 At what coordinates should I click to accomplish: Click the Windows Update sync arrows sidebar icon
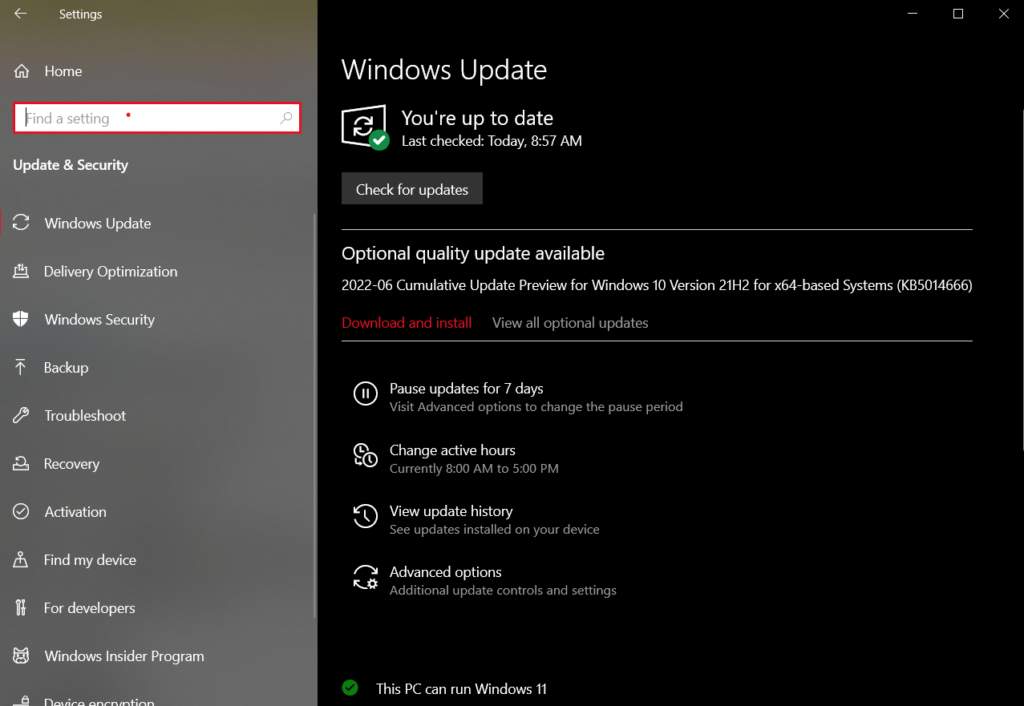point(21,223)
